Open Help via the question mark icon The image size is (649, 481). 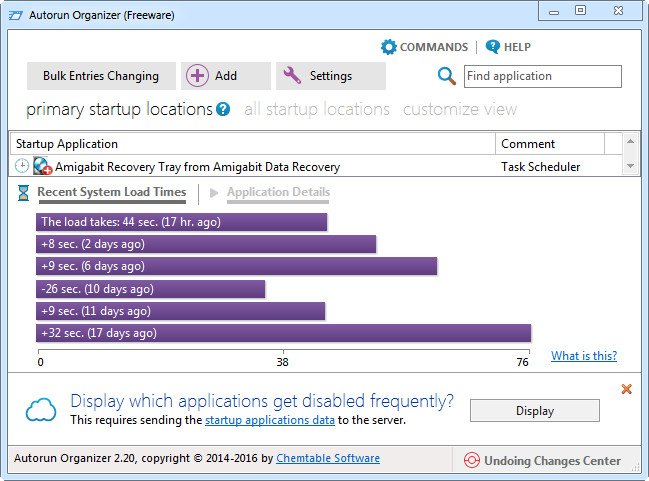point(492,47)
